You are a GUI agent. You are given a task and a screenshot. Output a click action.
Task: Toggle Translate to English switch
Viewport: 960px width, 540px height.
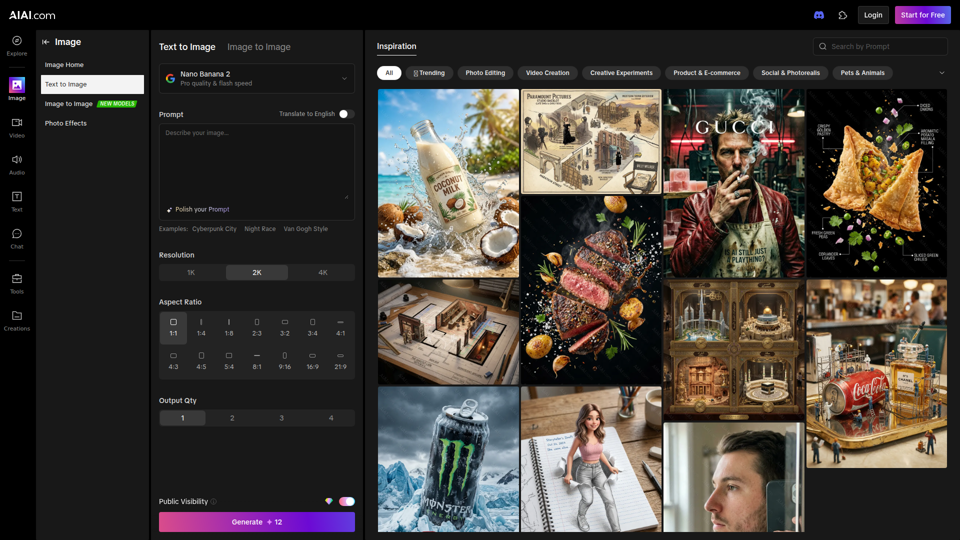[x=345, y=114]
